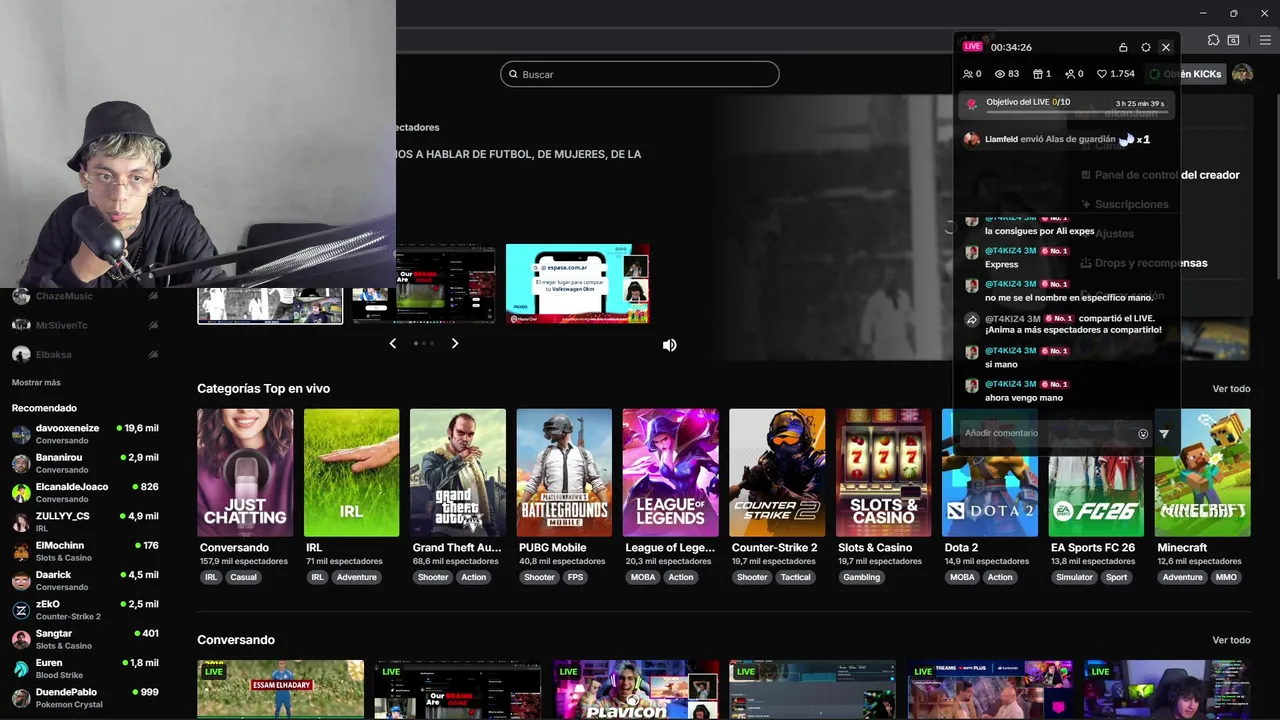Select Drops y recompensas menu entry
Image resolution: width=1280 pixels, height=720 pixels.
click(1145, 263)
